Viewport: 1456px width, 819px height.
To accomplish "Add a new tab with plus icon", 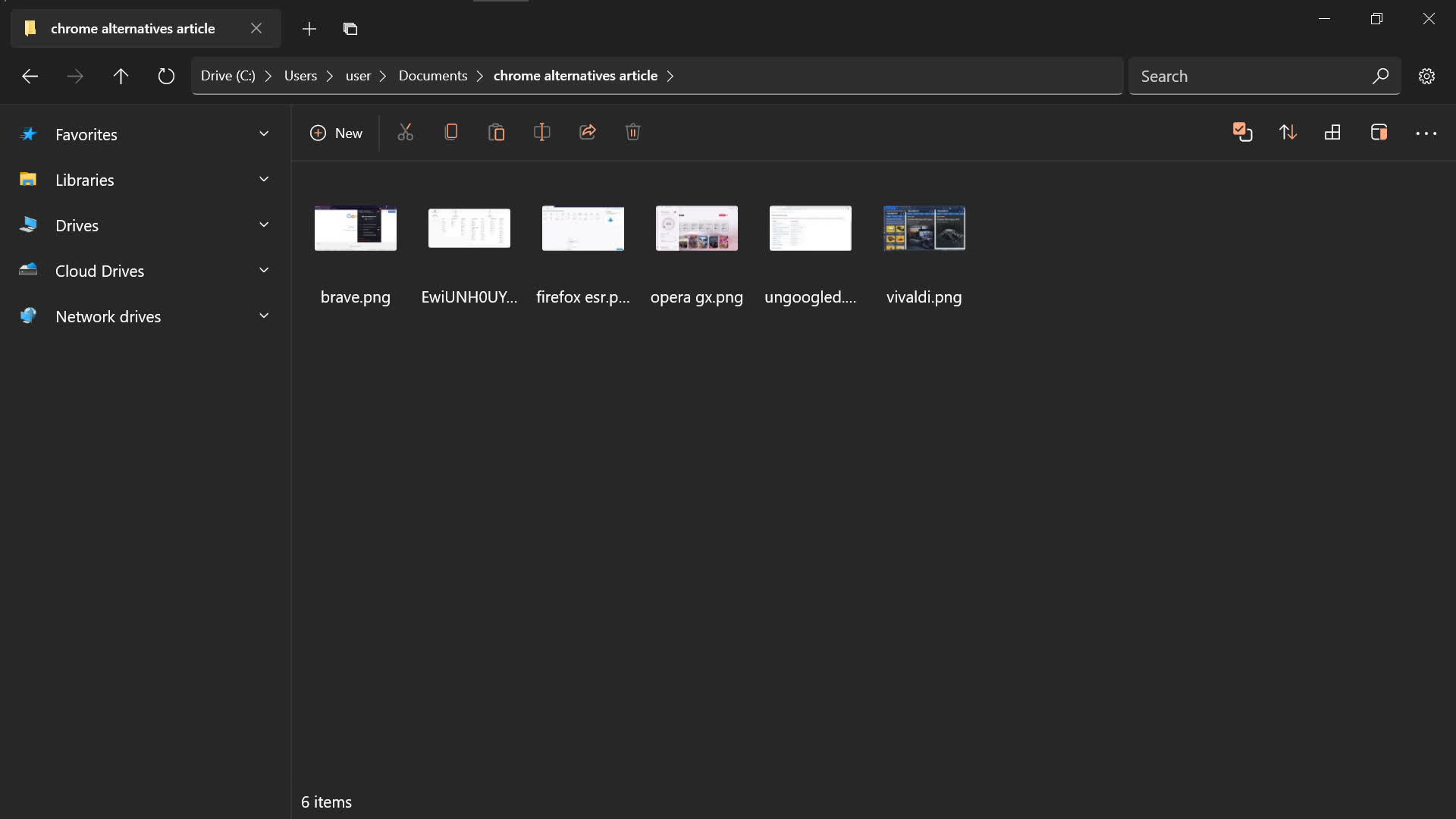I will point(309,29).
